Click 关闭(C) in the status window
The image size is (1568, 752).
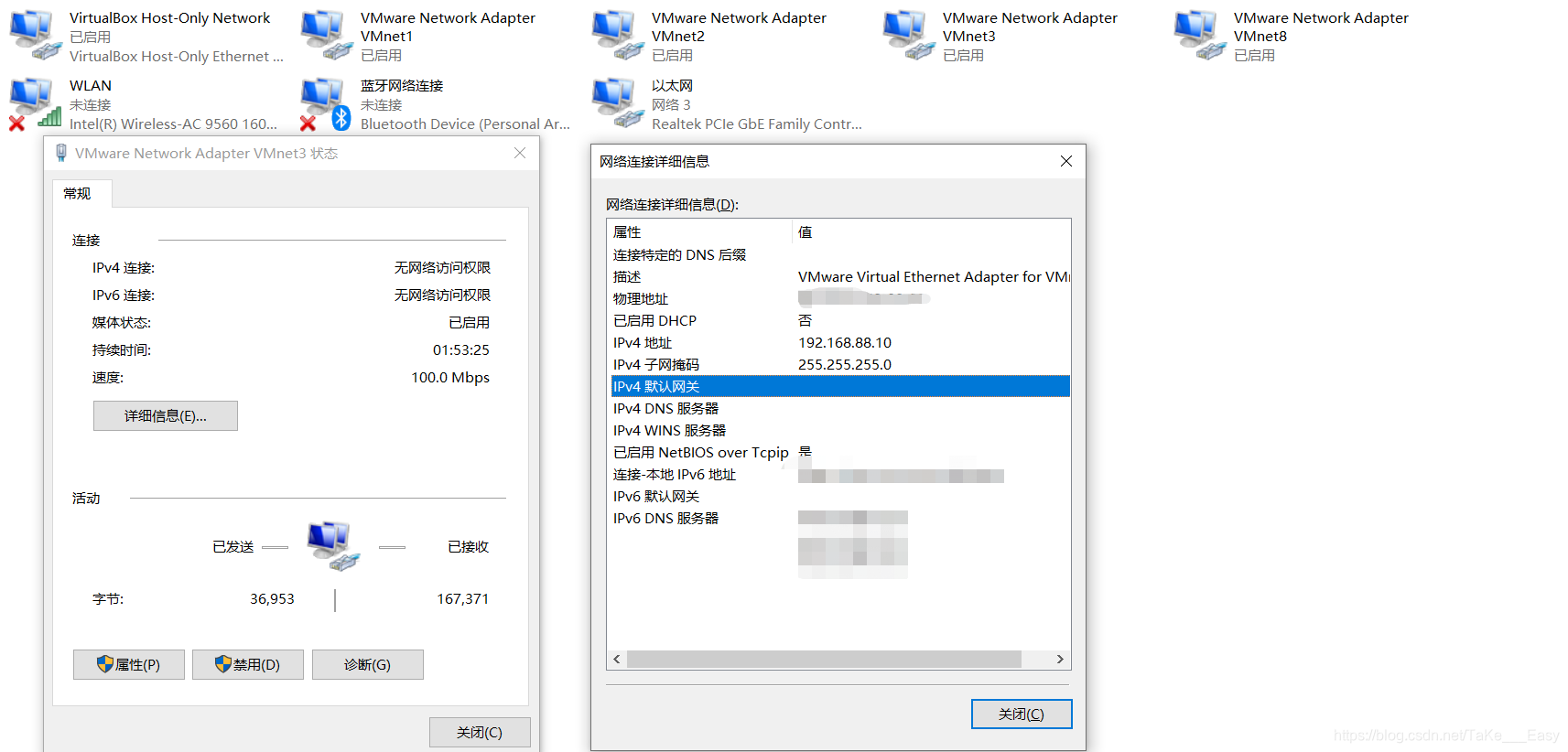coord(480,732)
